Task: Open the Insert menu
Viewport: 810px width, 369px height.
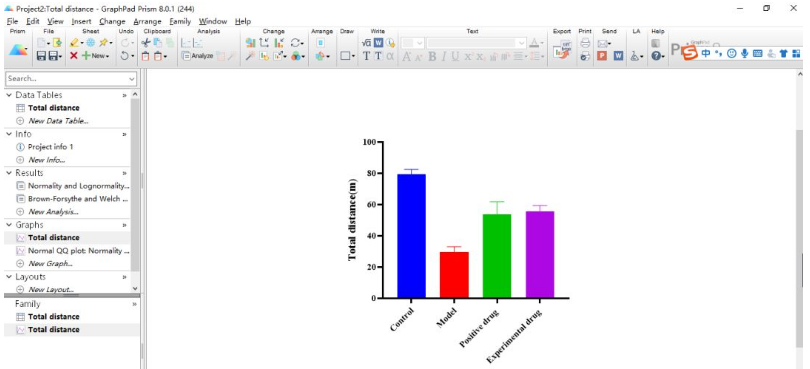Action: click(x=81, y=21)
